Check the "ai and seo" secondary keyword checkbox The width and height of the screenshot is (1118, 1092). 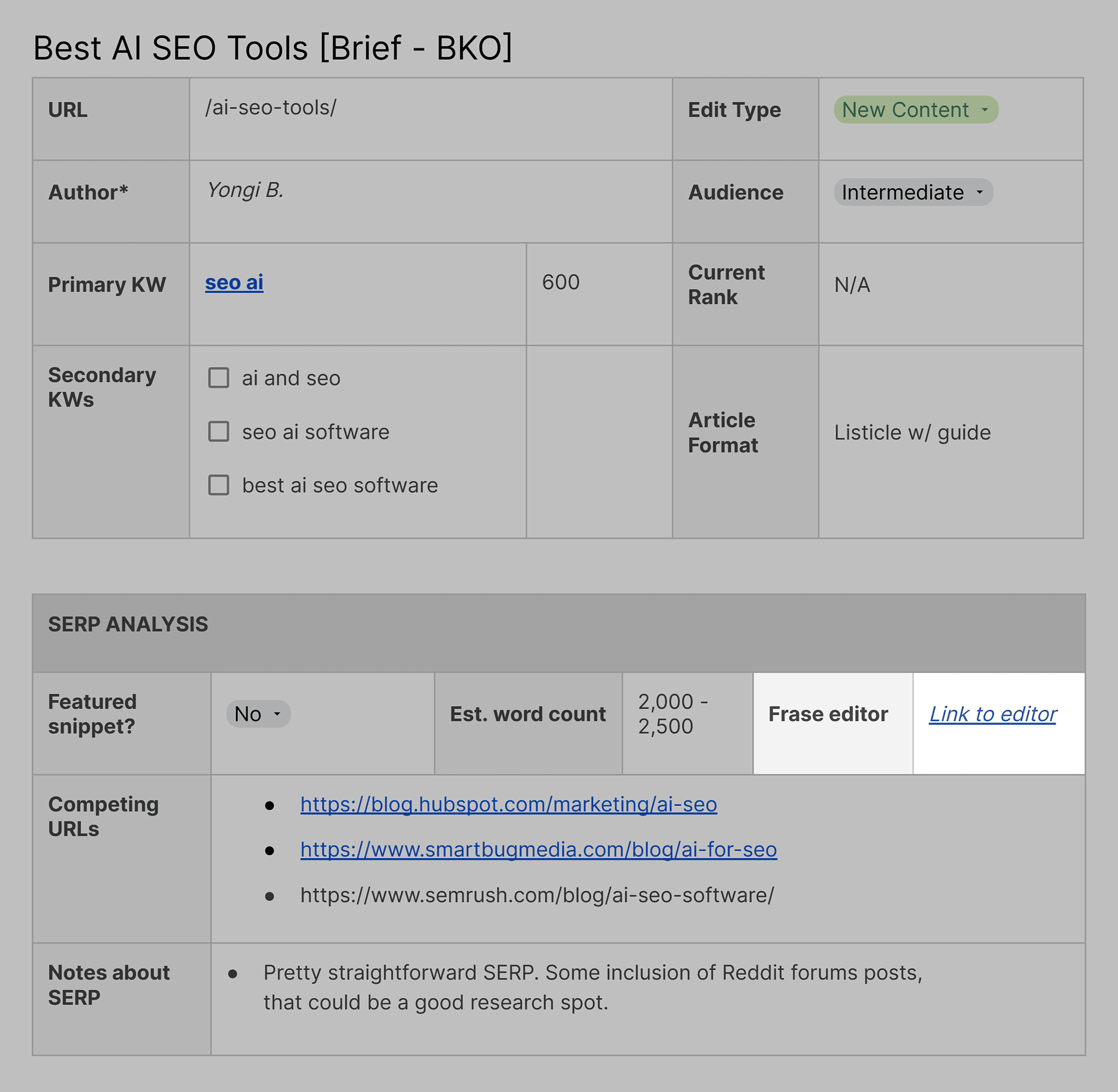point(219,378)
